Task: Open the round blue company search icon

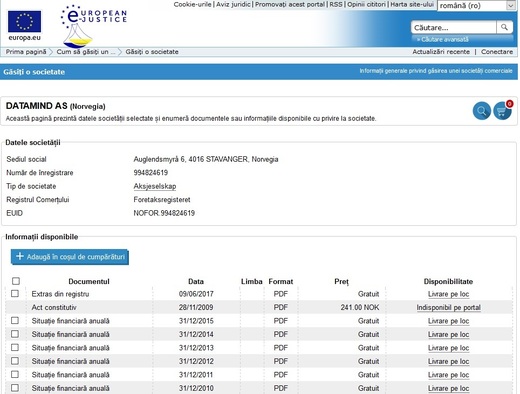Action: tap(482, 111)
